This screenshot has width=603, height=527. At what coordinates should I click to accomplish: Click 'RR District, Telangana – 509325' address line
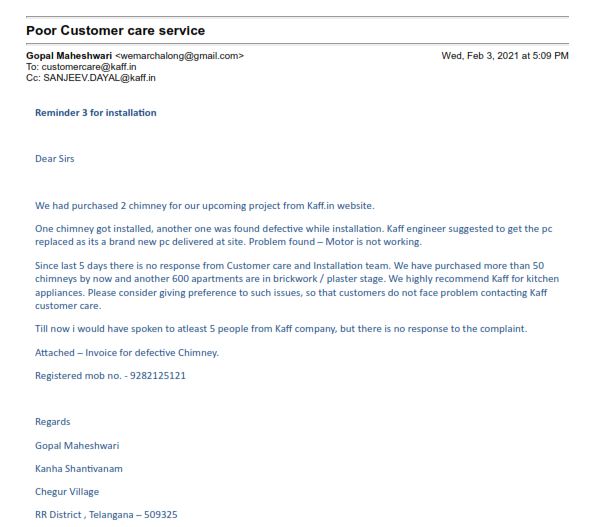(x=106, y=515)
